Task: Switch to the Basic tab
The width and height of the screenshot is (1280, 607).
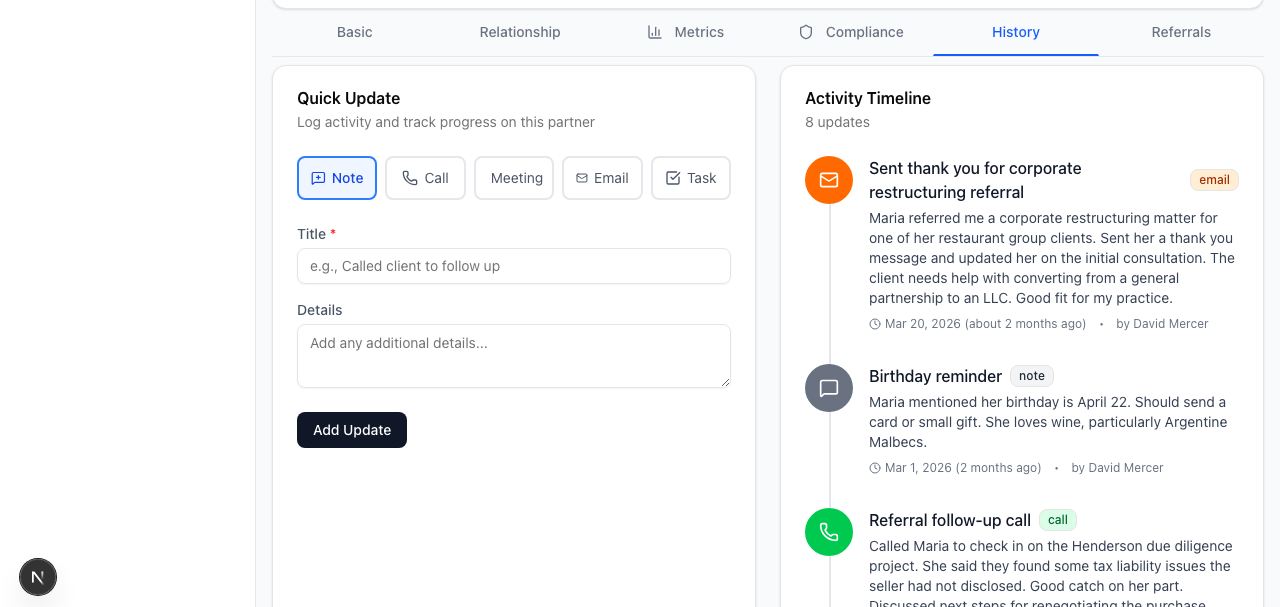Action: [x=355, y=32]
